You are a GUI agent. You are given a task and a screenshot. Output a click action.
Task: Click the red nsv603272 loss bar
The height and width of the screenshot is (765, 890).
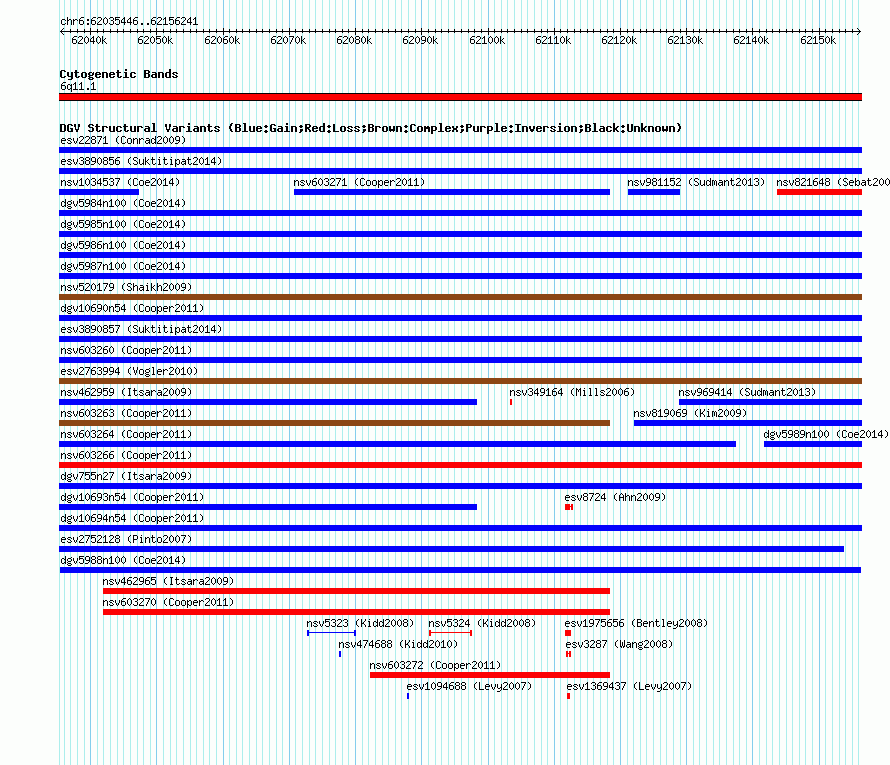[x=490, y=675]
